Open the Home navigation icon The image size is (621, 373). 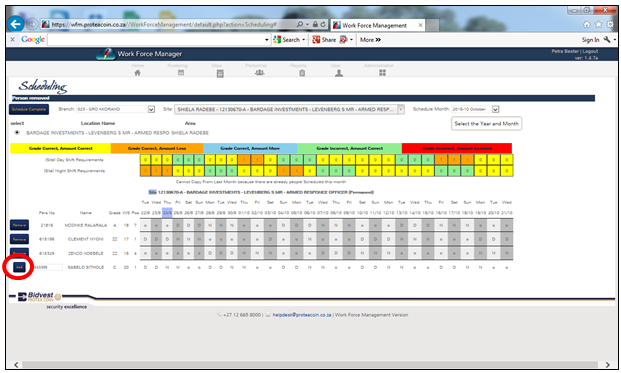point(137,73)
